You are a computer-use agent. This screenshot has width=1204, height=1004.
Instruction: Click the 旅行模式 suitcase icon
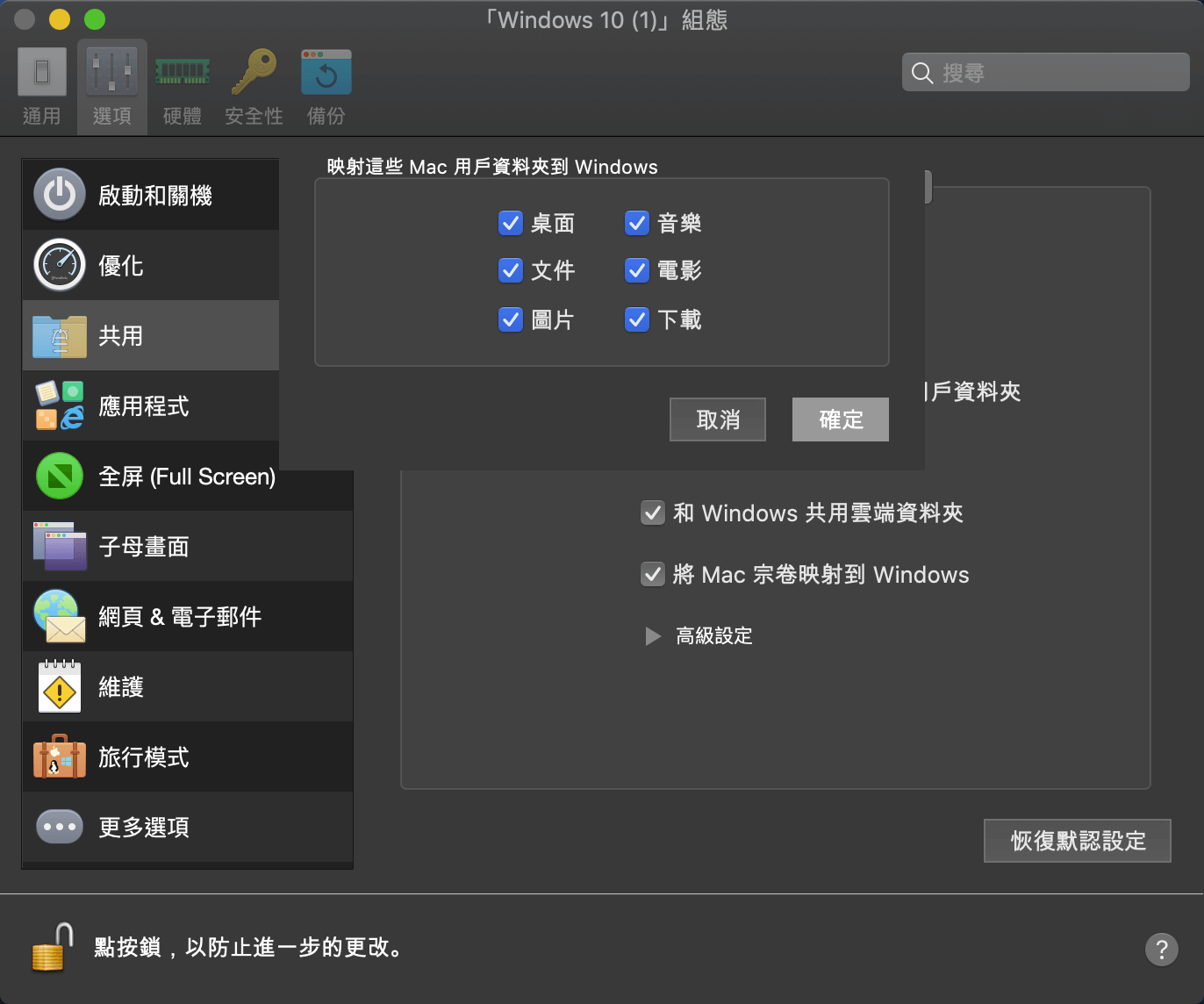[x=60, y=757]
